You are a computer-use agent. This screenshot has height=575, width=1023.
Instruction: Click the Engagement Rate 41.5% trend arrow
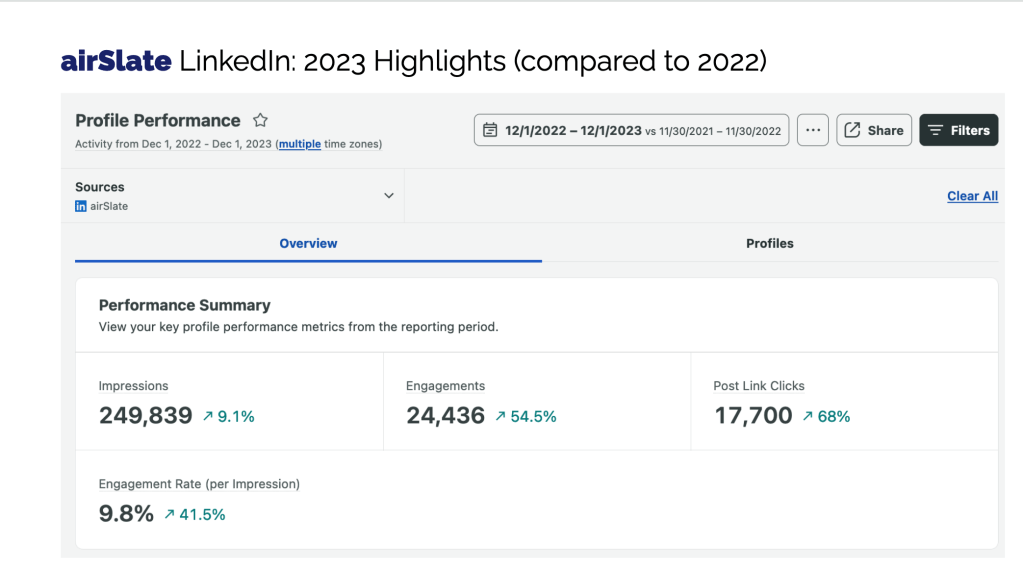pyautogui.click(x=170, y=515)
